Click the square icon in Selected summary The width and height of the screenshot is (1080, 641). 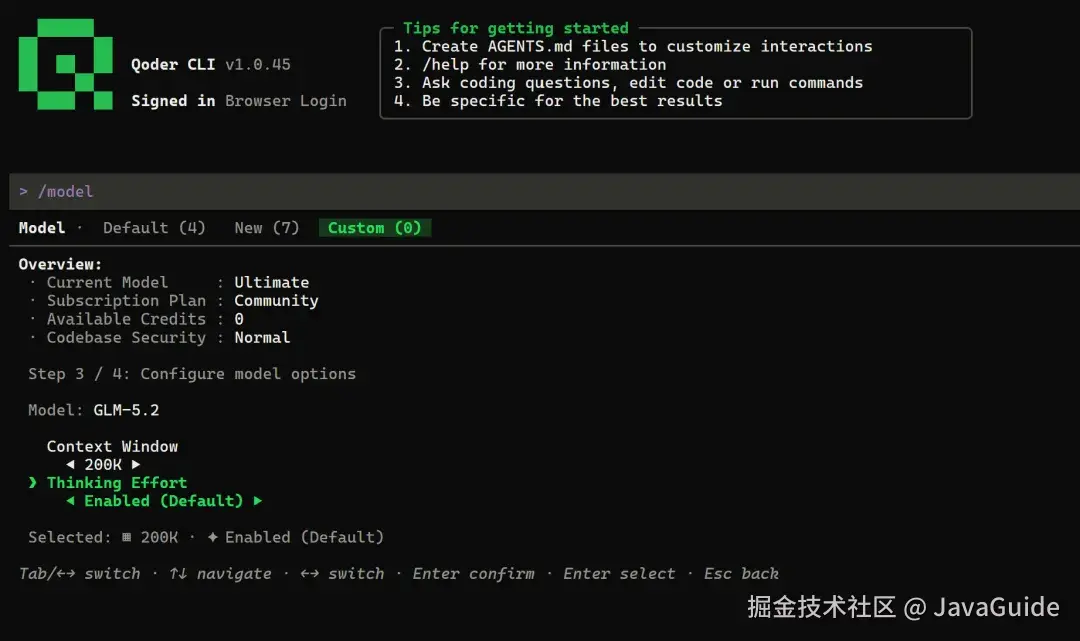pos(126,537)
